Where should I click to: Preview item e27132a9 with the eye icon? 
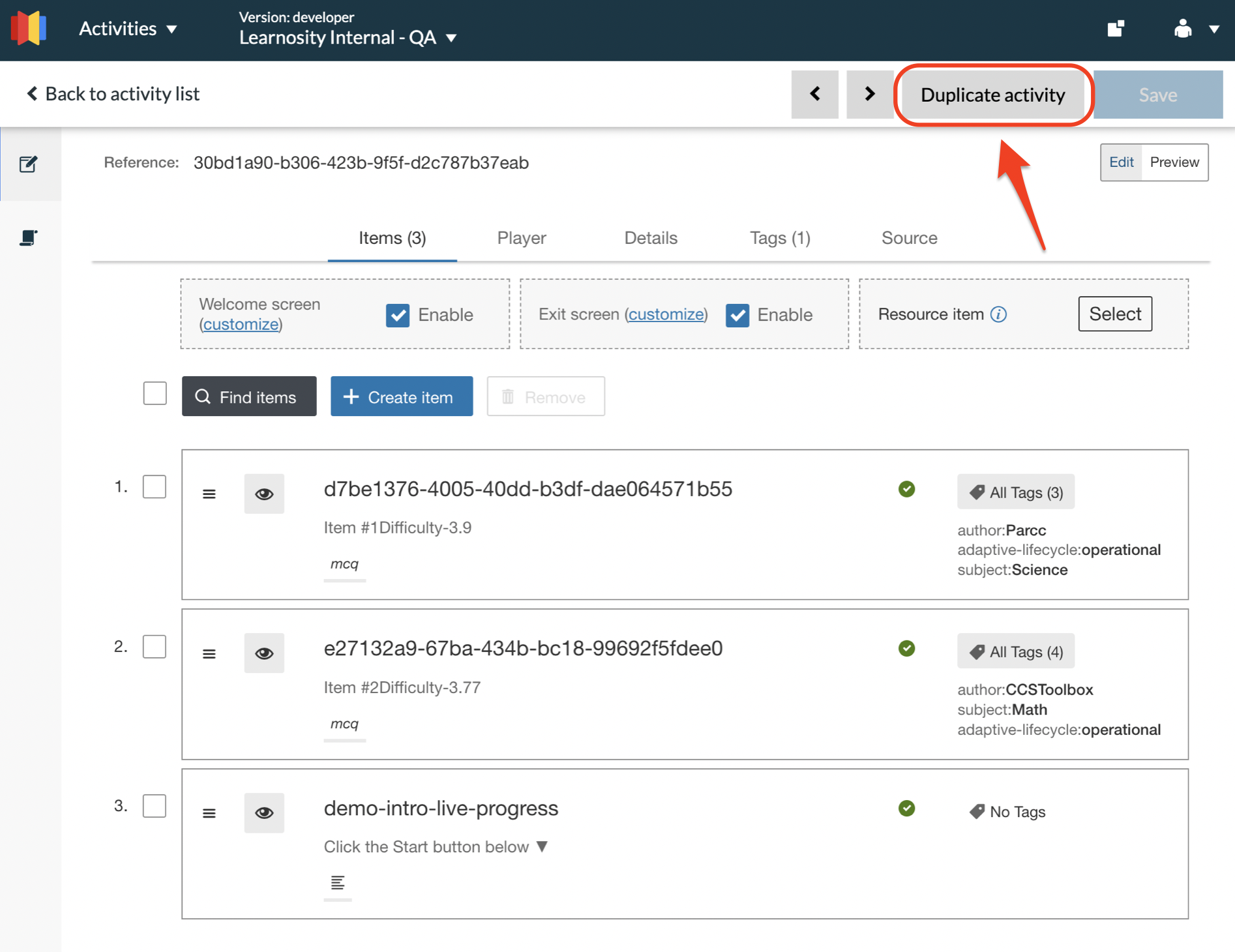coord(264,653)
